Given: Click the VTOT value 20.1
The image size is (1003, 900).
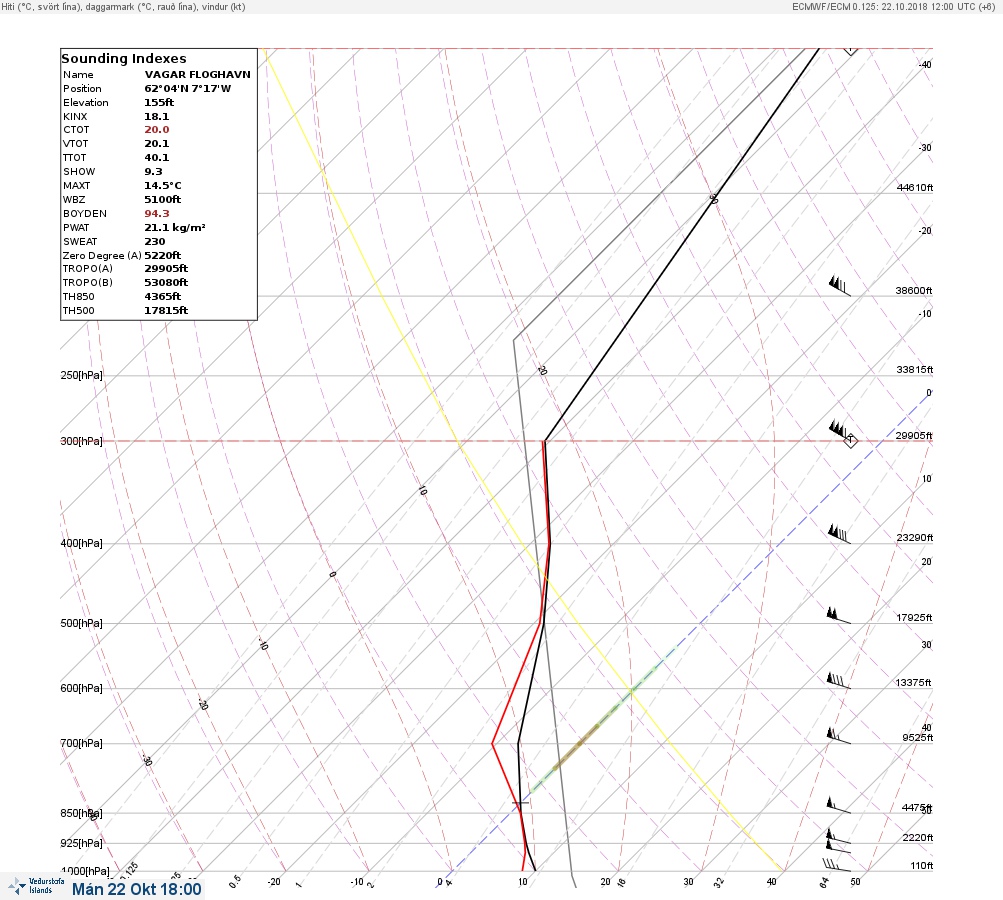Looking at the screenshot, I should click(x=157, y=143).
